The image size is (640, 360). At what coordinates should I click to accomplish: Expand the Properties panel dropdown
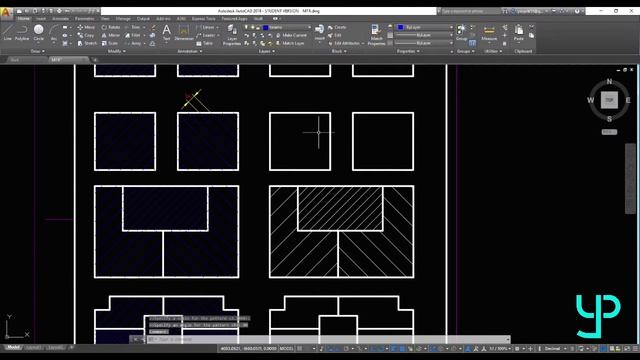[408, 51]
